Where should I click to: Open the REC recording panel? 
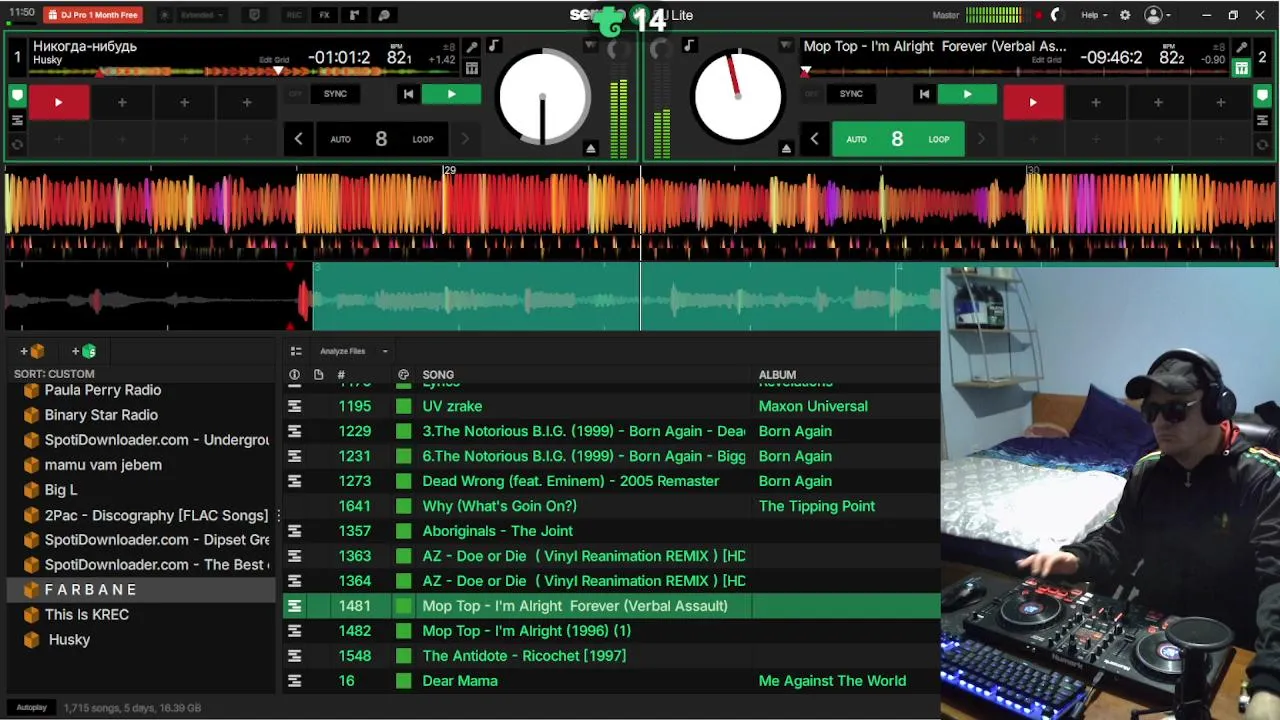294,15
